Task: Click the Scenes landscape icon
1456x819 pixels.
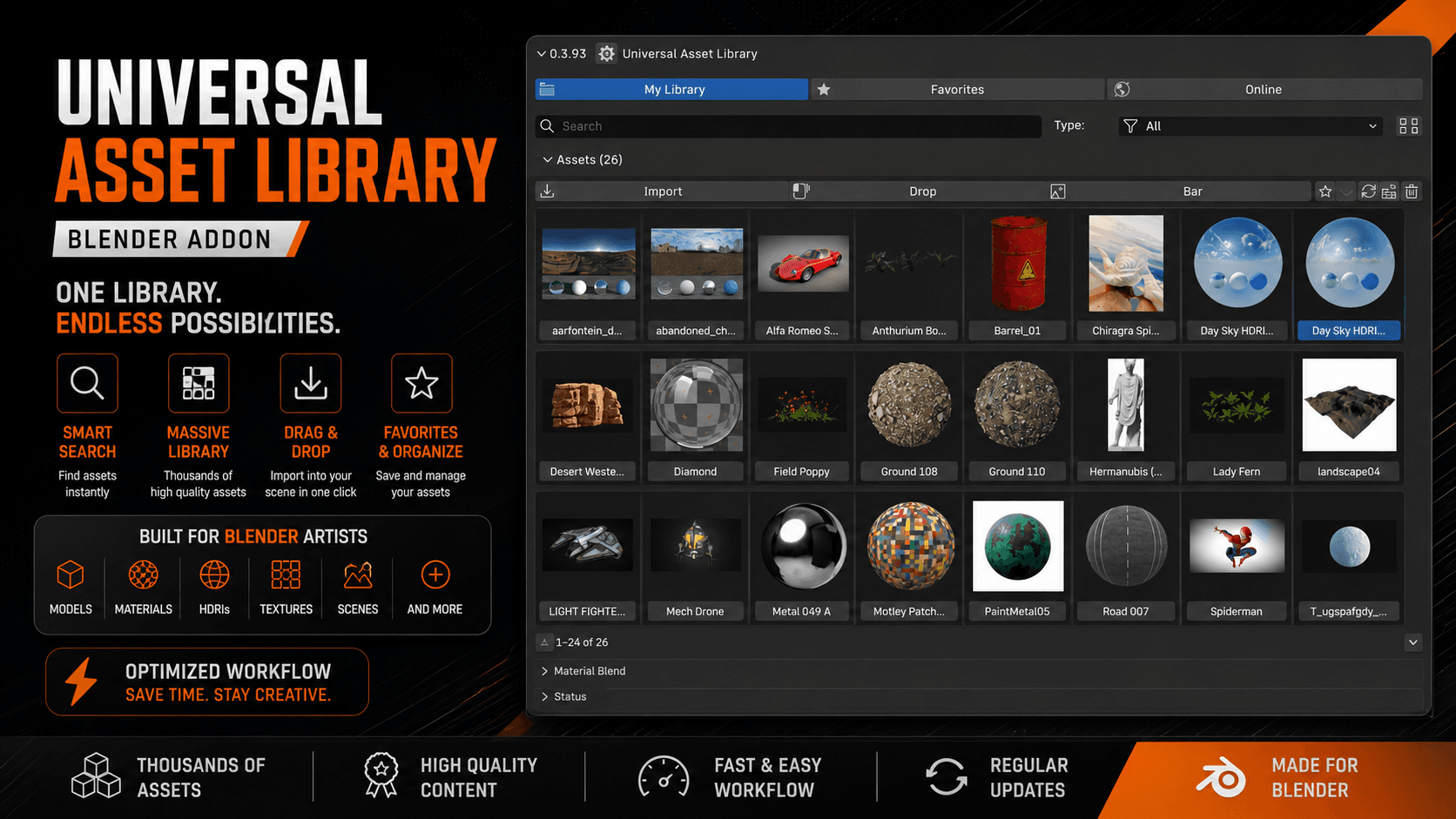Action: click(358, 575)
